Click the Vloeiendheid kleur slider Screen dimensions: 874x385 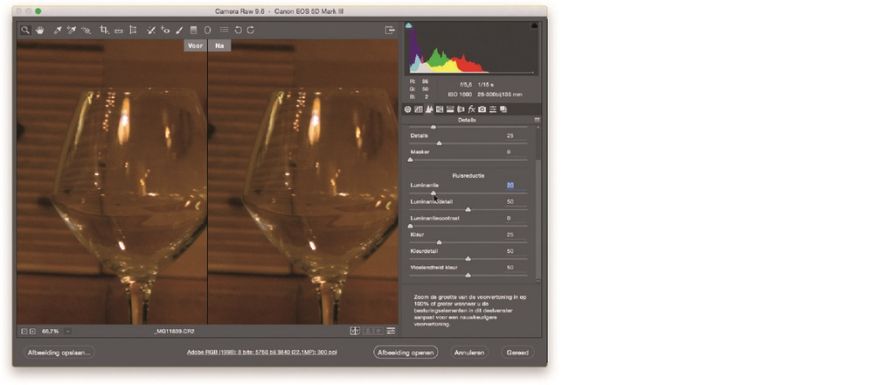pyautogui.click(x=468, y=275)
